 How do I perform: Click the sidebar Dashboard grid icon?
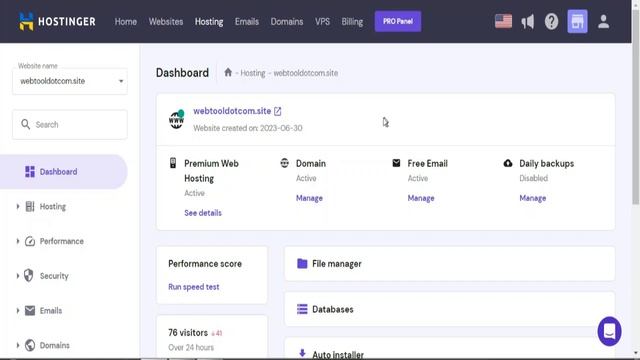coord(30,171)
